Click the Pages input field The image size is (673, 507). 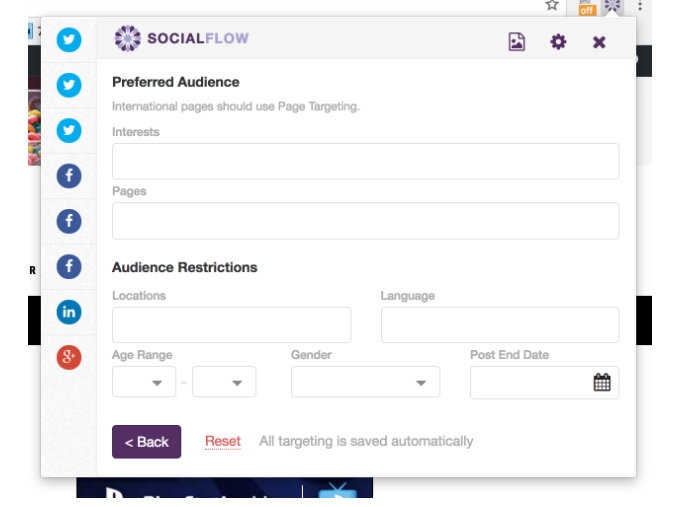coord(365,221)
